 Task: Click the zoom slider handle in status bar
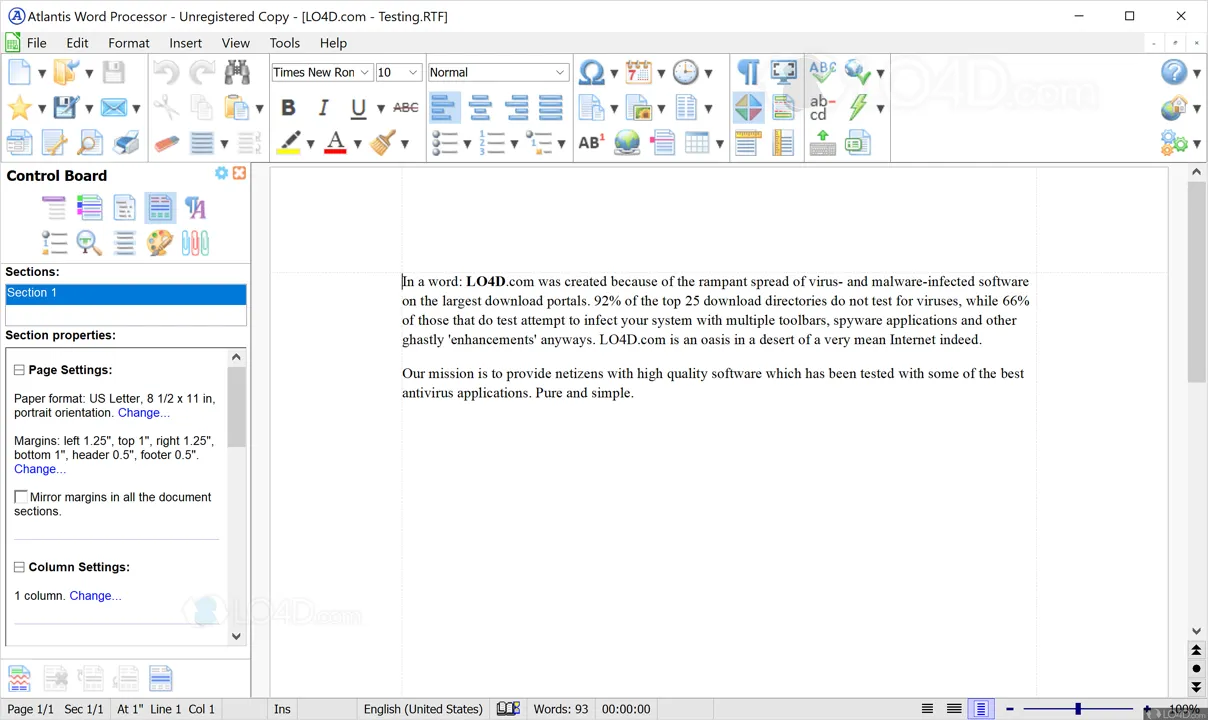(1078, 709)
